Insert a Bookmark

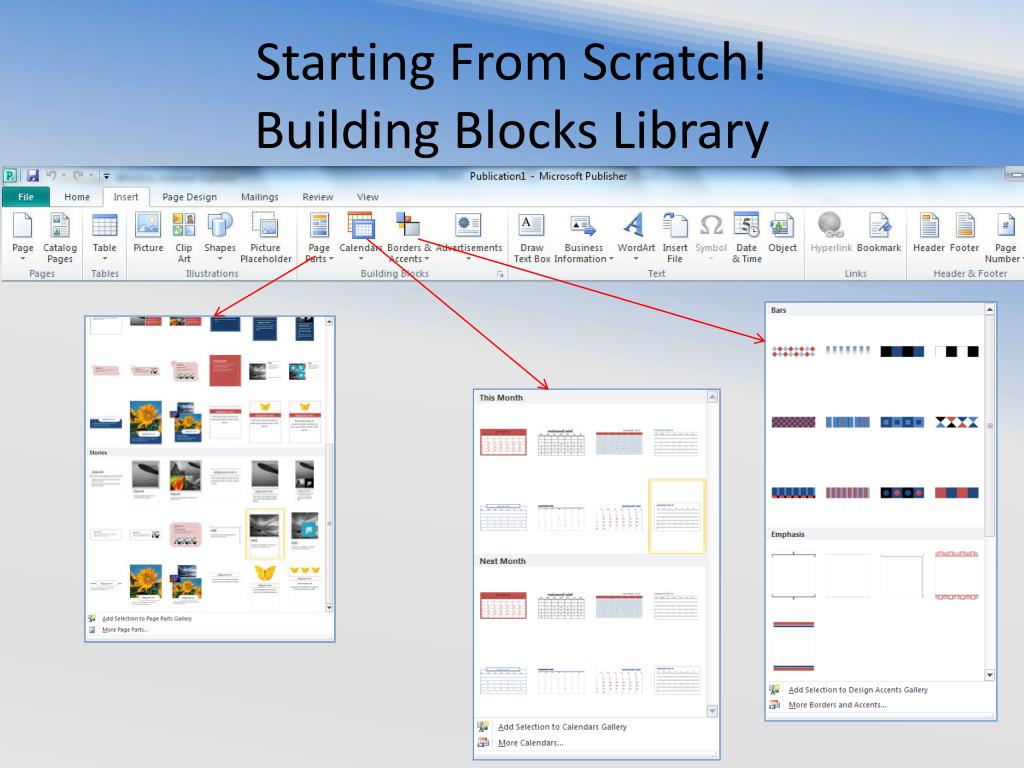pyautogui.click(x=879, y=233)
